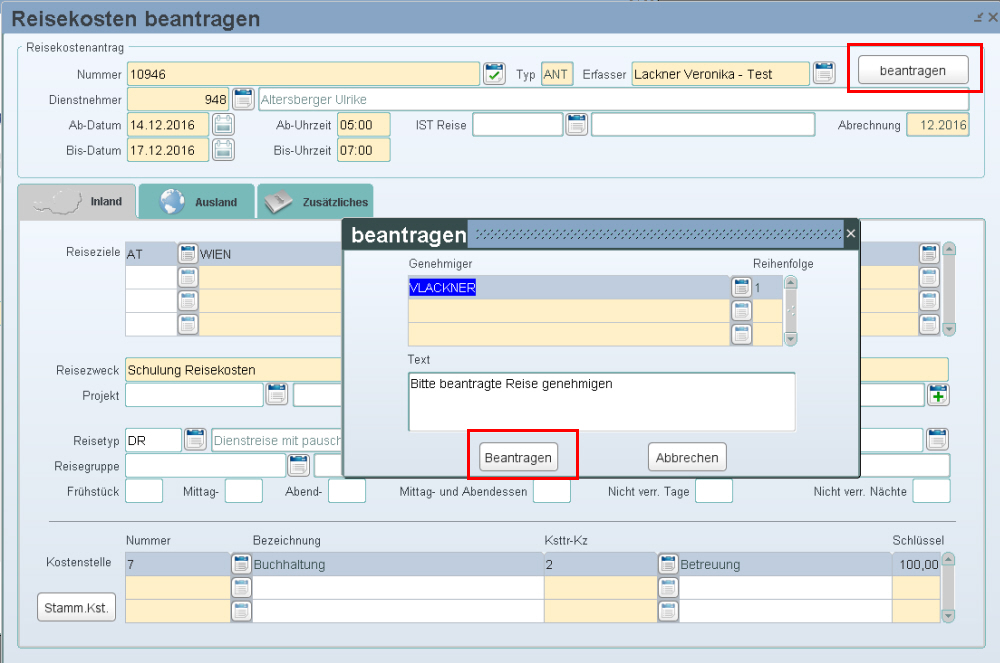Click the Reiseziele list scroll-up arrow
The height and width of the screenshot is (663, 1000).
point(949,249)
